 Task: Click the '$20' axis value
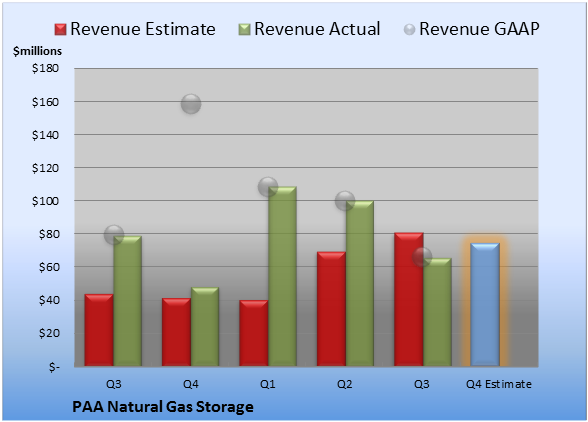[x=49, y=333]
